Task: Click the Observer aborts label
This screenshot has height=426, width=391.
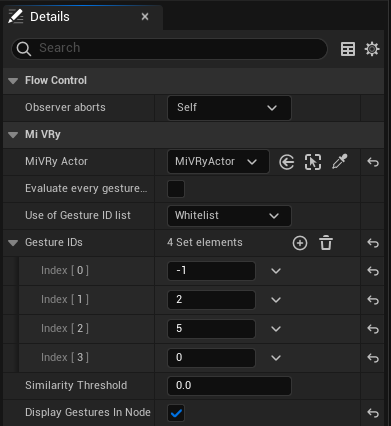Action: click(x=65, y=107)
